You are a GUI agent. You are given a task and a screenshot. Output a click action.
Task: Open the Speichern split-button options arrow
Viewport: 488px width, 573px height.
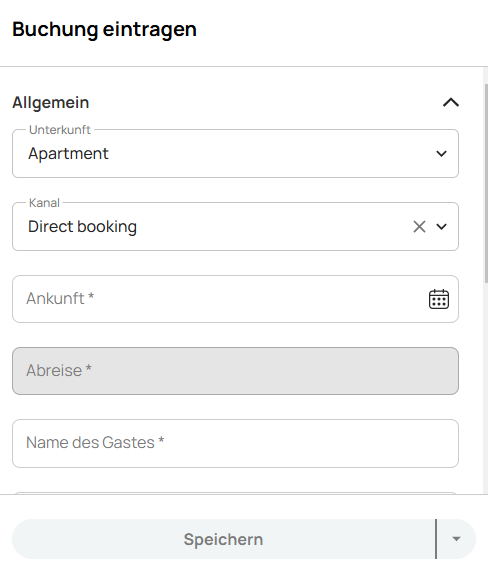pyautogui.click(x=456, y=539)
